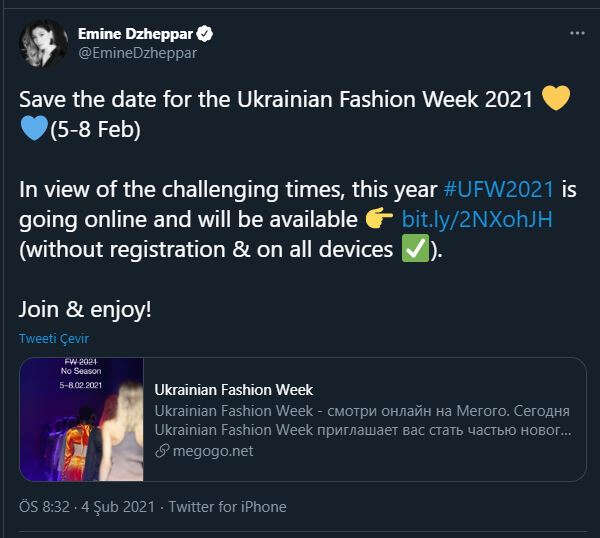
Task: Open the #UFW2021 hashtag
Action: tap(498, 190)
